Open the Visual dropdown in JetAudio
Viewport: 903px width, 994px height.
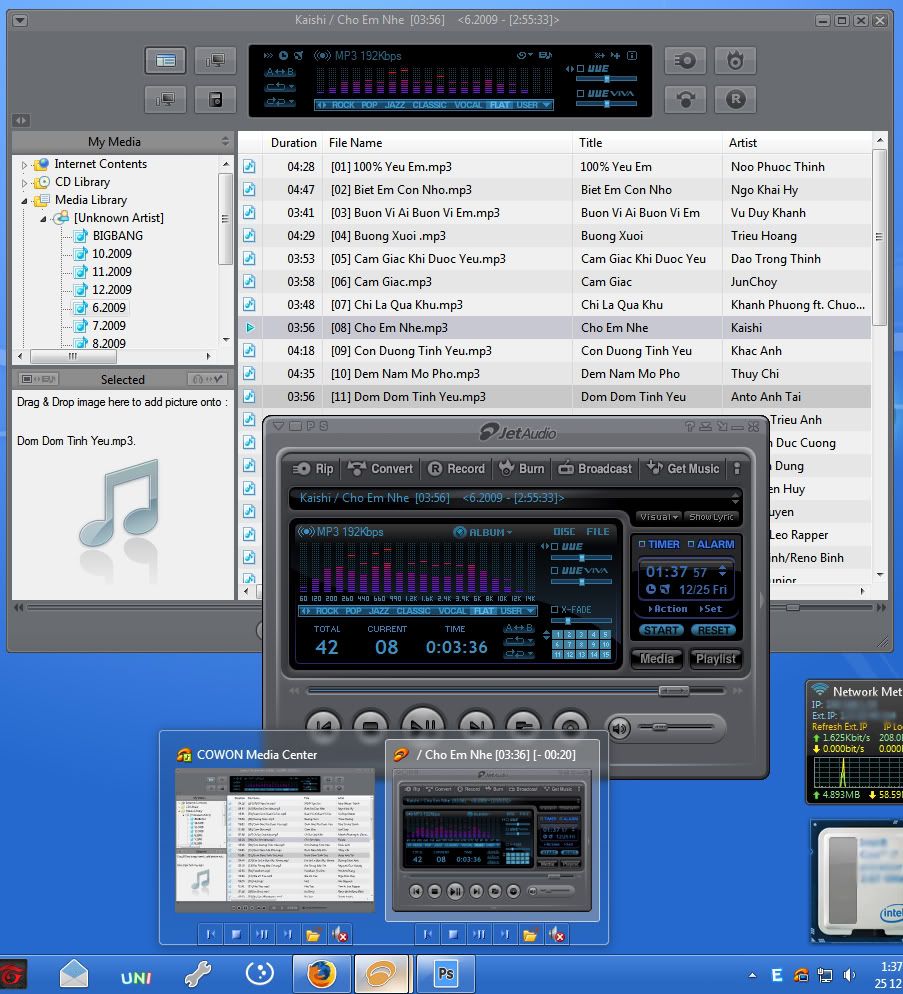click(x=659, y=517)
